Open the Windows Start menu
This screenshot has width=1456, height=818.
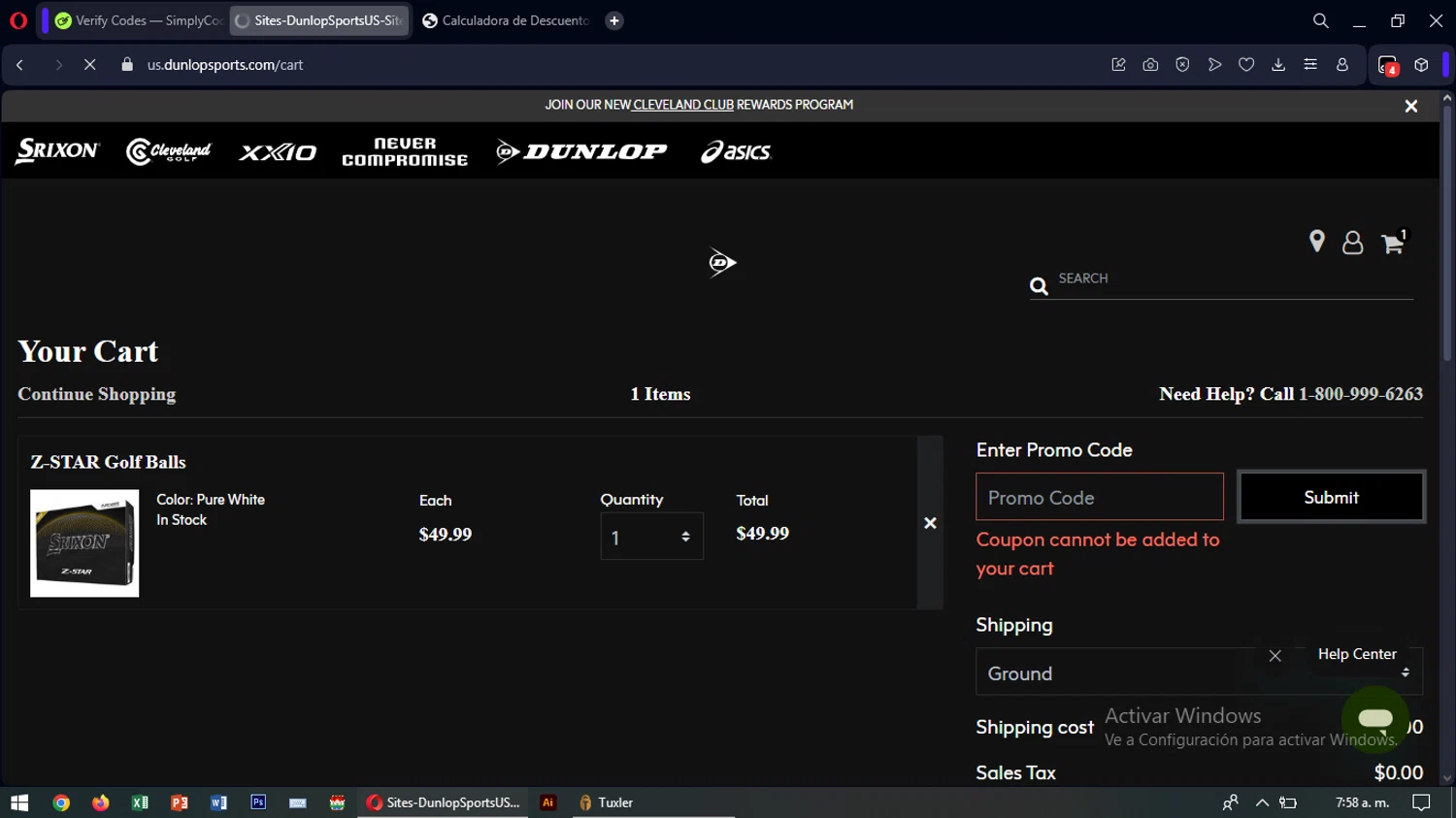pos(19,802)
